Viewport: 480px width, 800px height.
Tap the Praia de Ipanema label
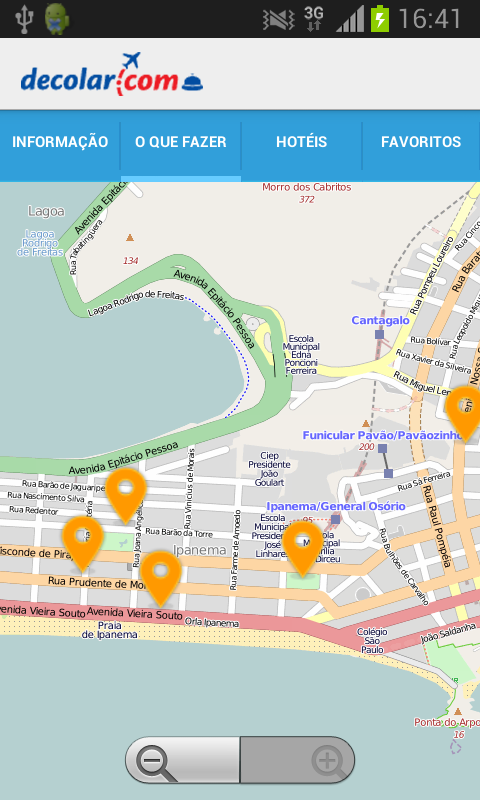coord(110,630)
